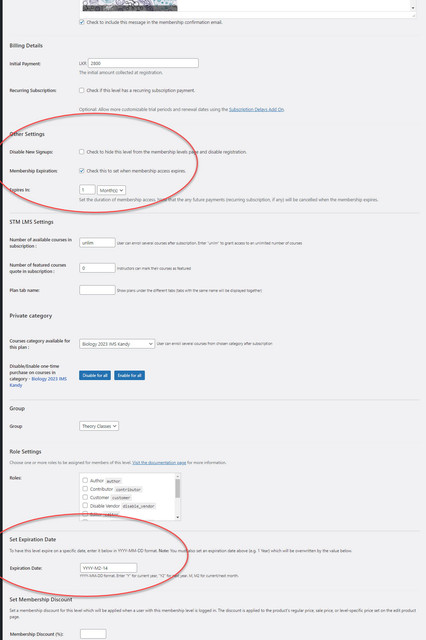Viewport: 426px width, 640px height.
Task: Tick the Disable Vendor role checkbox
Action: tap(85, 505)
